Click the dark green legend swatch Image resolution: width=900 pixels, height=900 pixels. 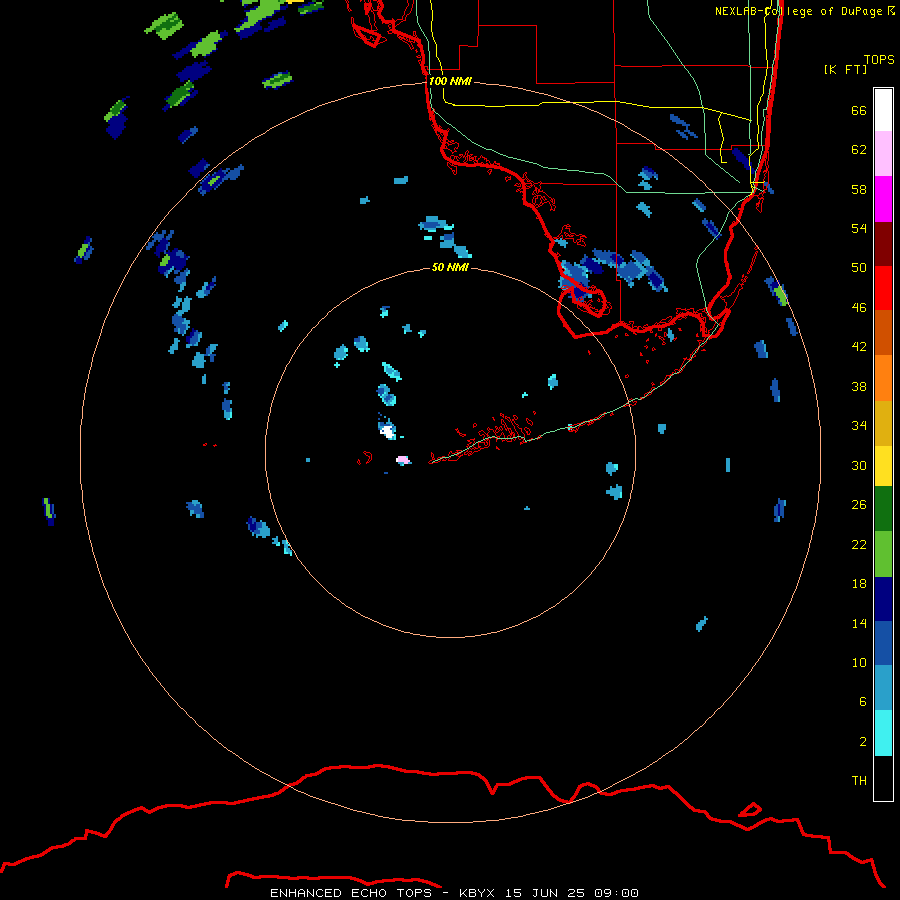[883, 509]
